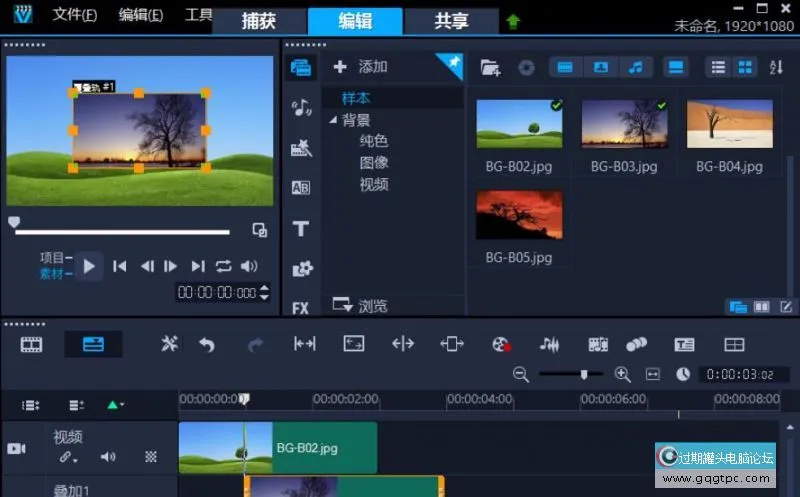Click the undo arrow in timeline toolbar
This screenshot has width=800, height=497.
(x=207, y=344)
